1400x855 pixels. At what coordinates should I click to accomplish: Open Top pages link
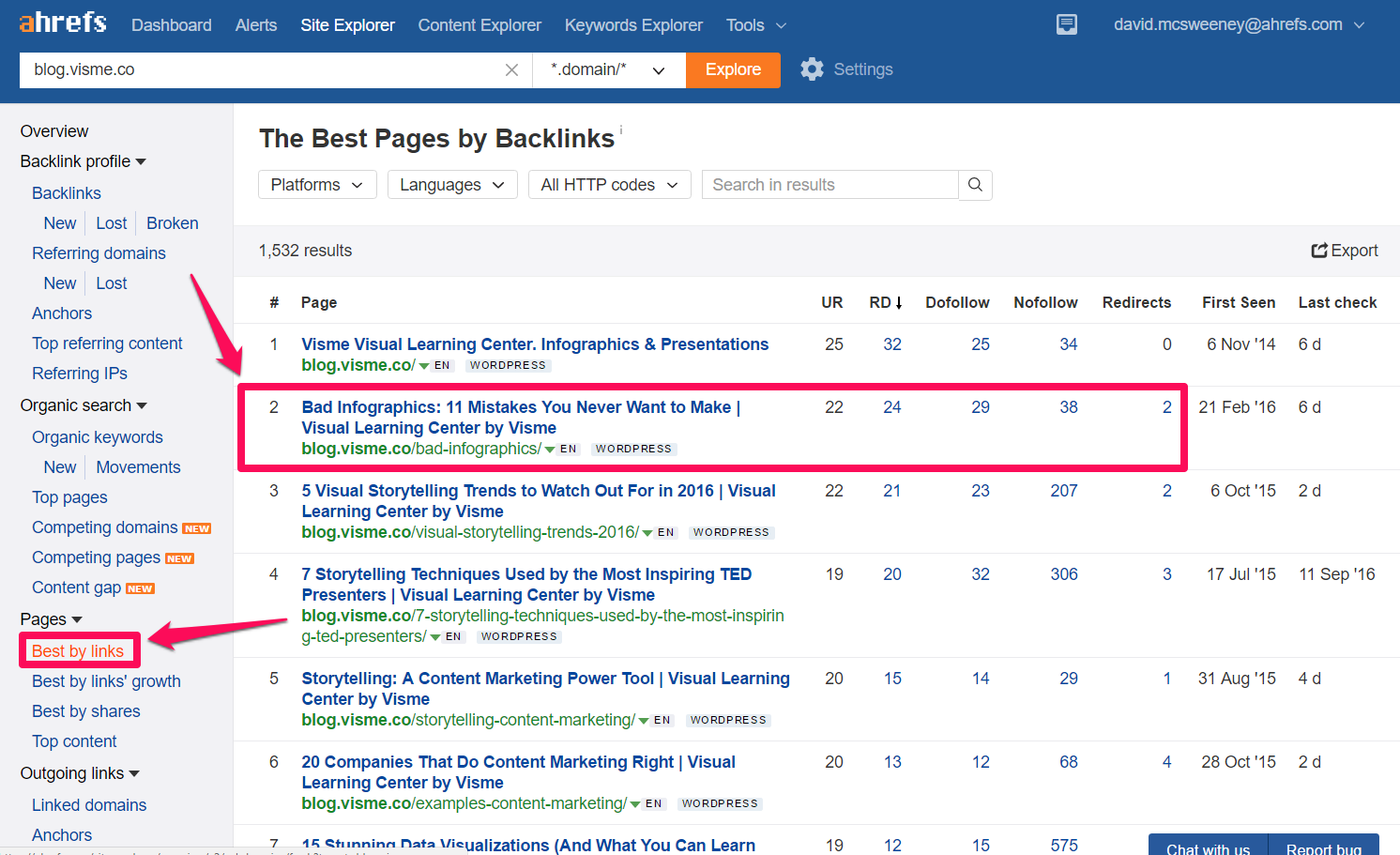coord(69,497)
